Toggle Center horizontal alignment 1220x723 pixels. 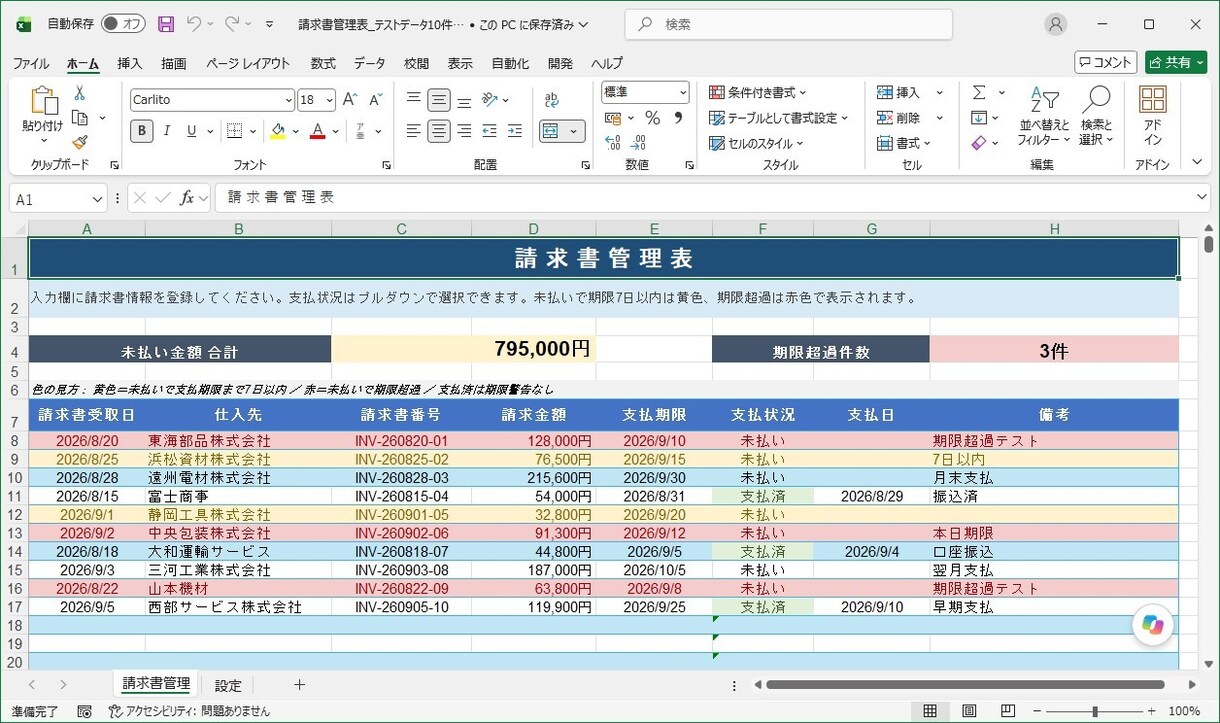[x=439, y=131]
